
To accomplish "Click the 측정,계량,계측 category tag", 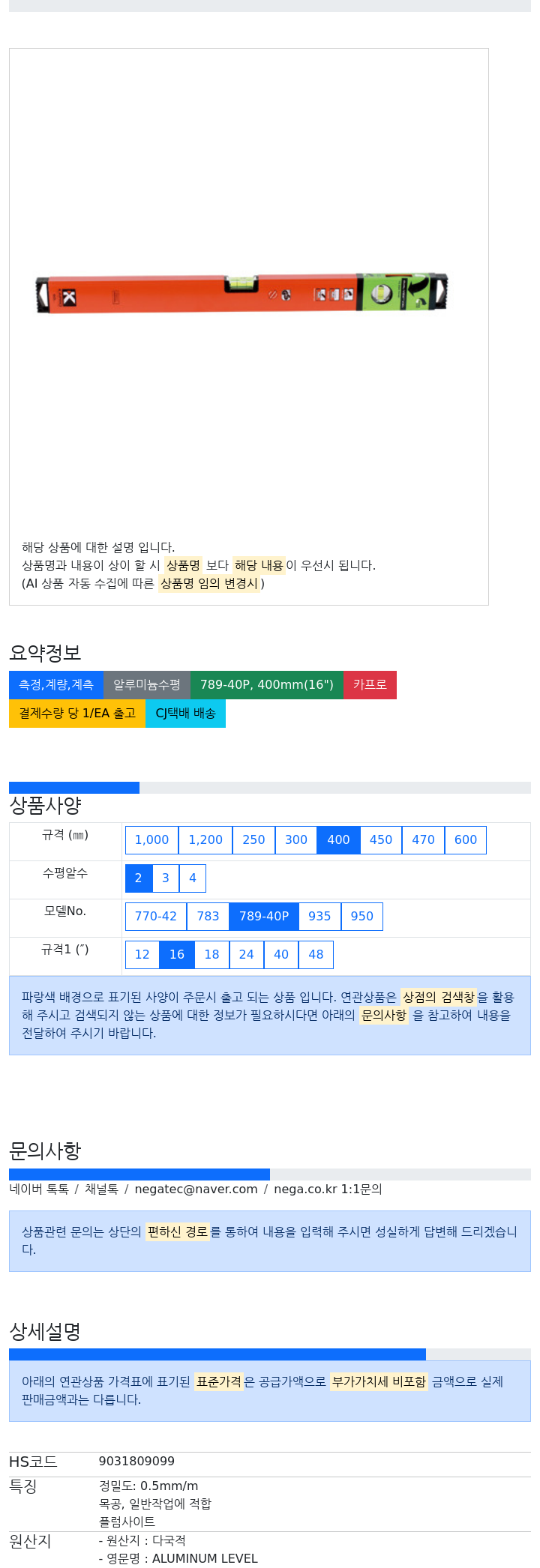I will tap(56, 684).
